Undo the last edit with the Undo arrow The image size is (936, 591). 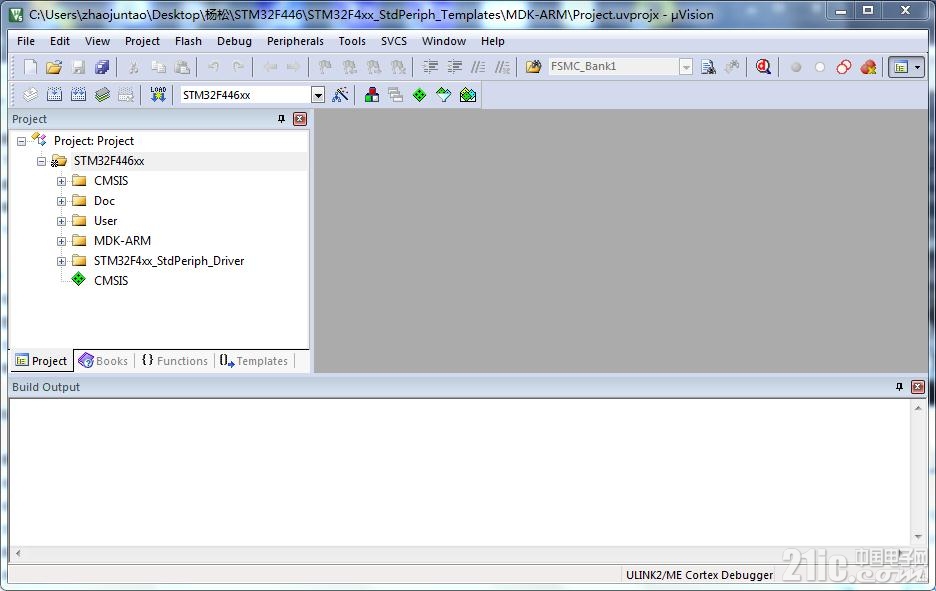pyautogui.click(x=213, y=67)
